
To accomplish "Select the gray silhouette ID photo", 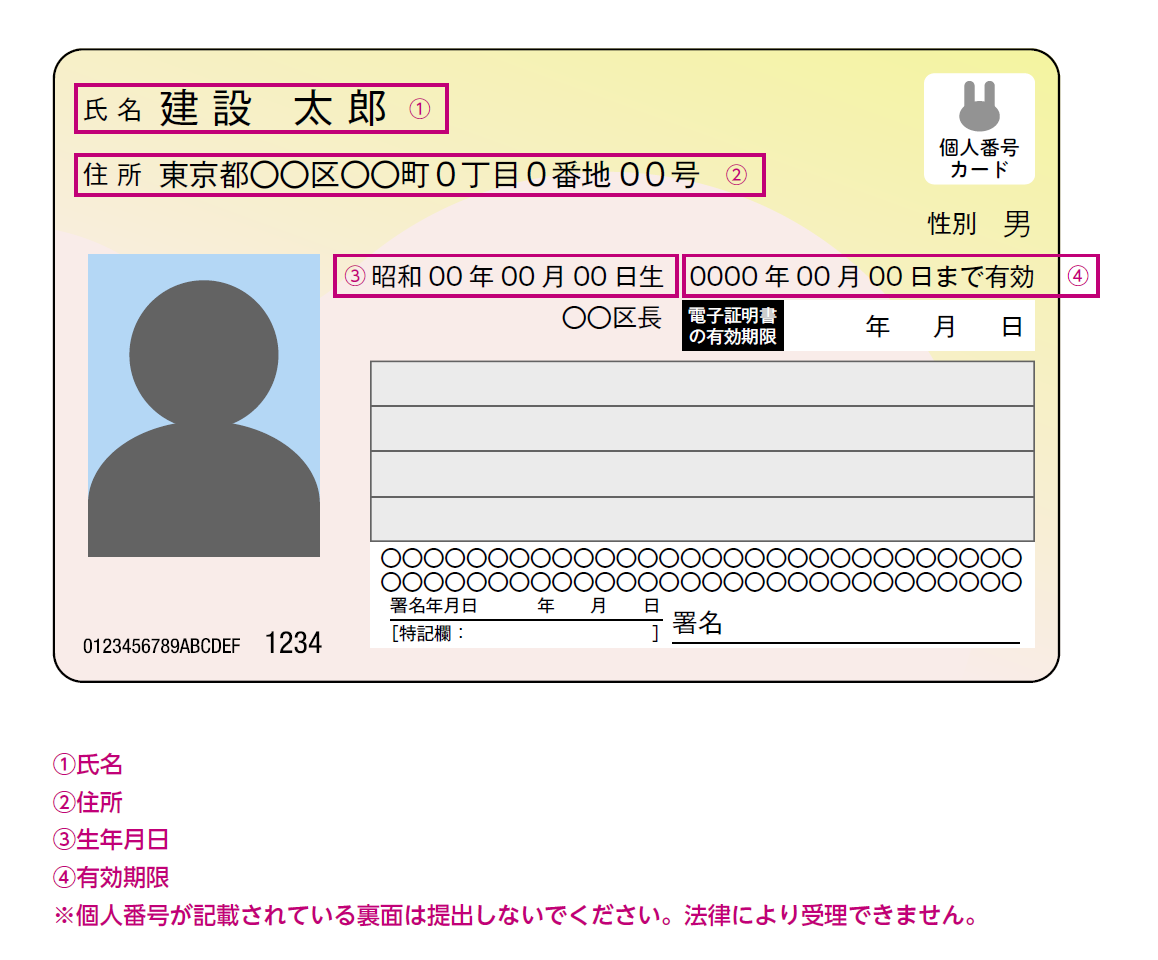I will [x=204, y=405].
